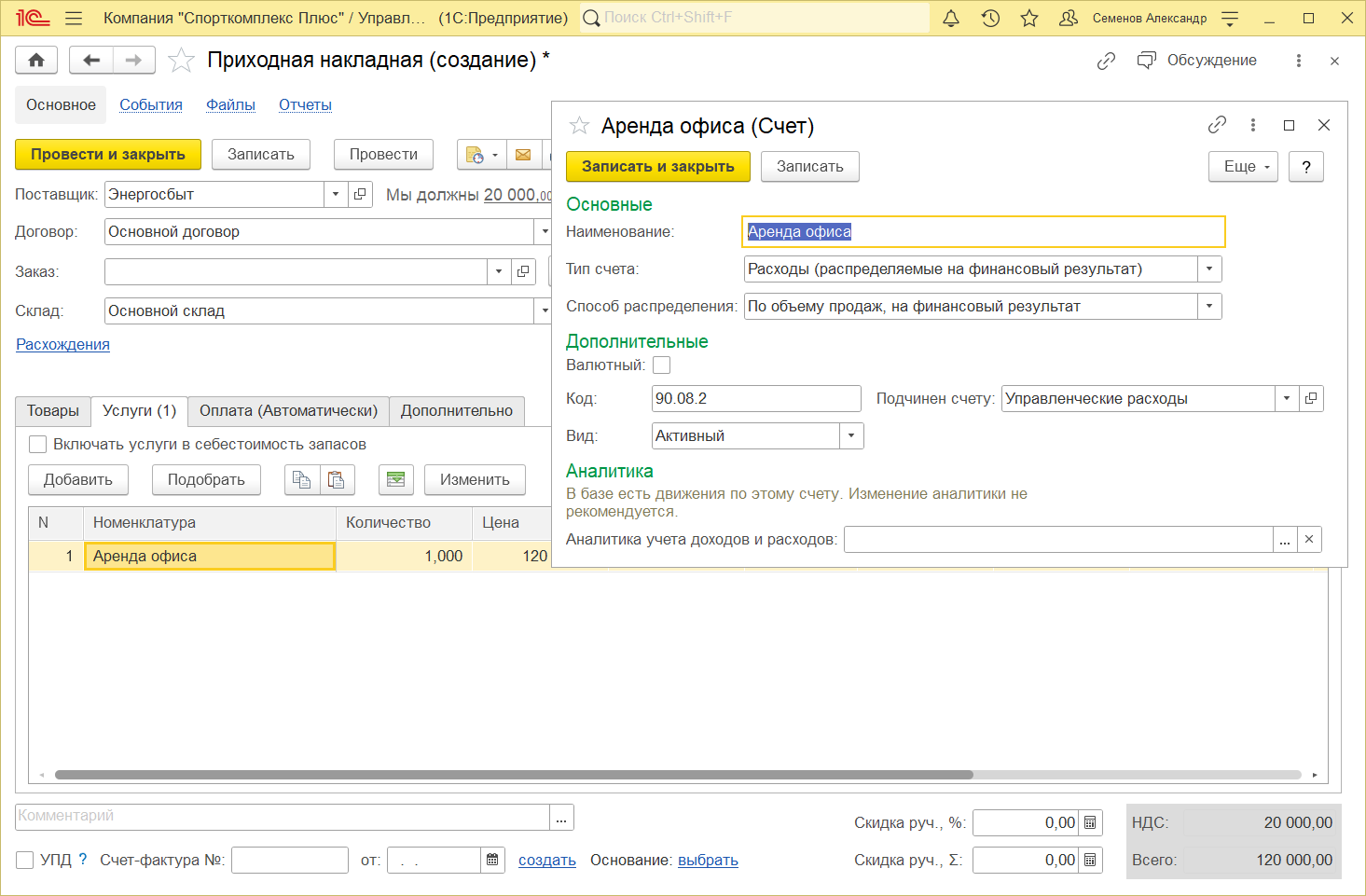Switch to the Основное section

(x=61, y=105)
